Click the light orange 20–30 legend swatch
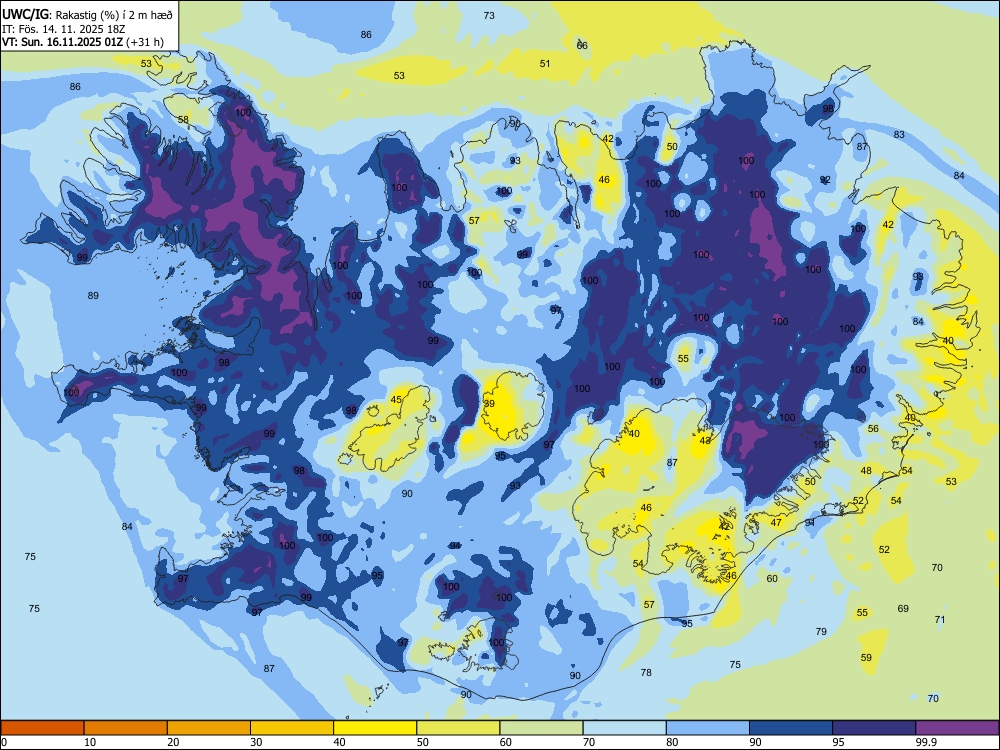The width and height of the screenshot is (1000, 750). pos(209,728)
